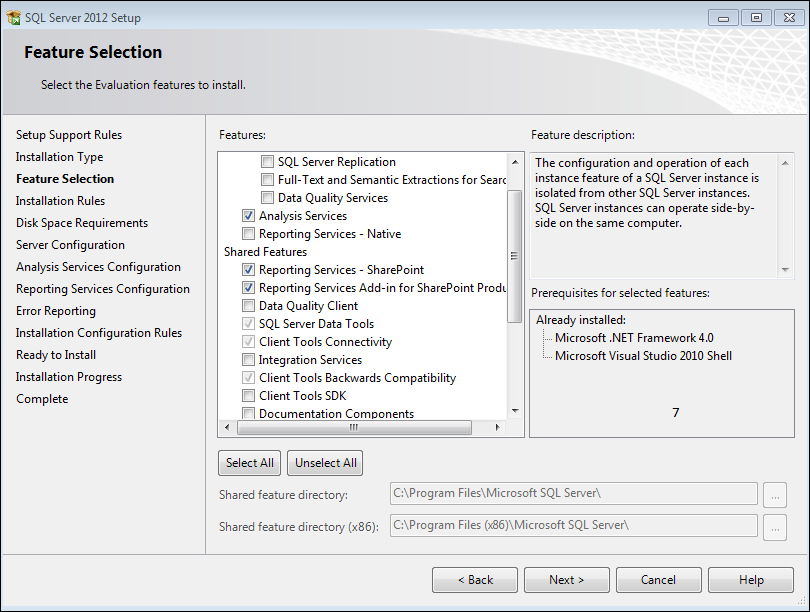Check the Documentation Components checkbox
The height and width of the screenshot is (612, 810).
248,413
